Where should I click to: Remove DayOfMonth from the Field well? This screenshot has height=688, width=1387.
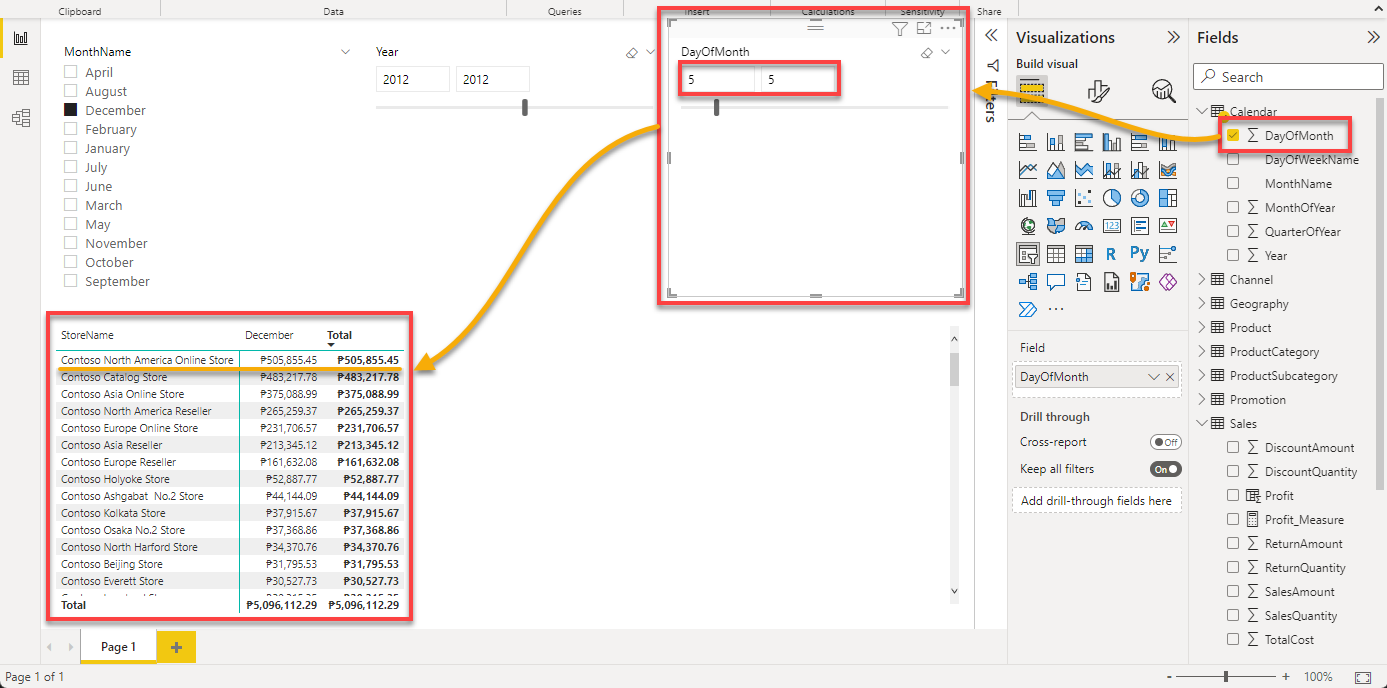1171,377
